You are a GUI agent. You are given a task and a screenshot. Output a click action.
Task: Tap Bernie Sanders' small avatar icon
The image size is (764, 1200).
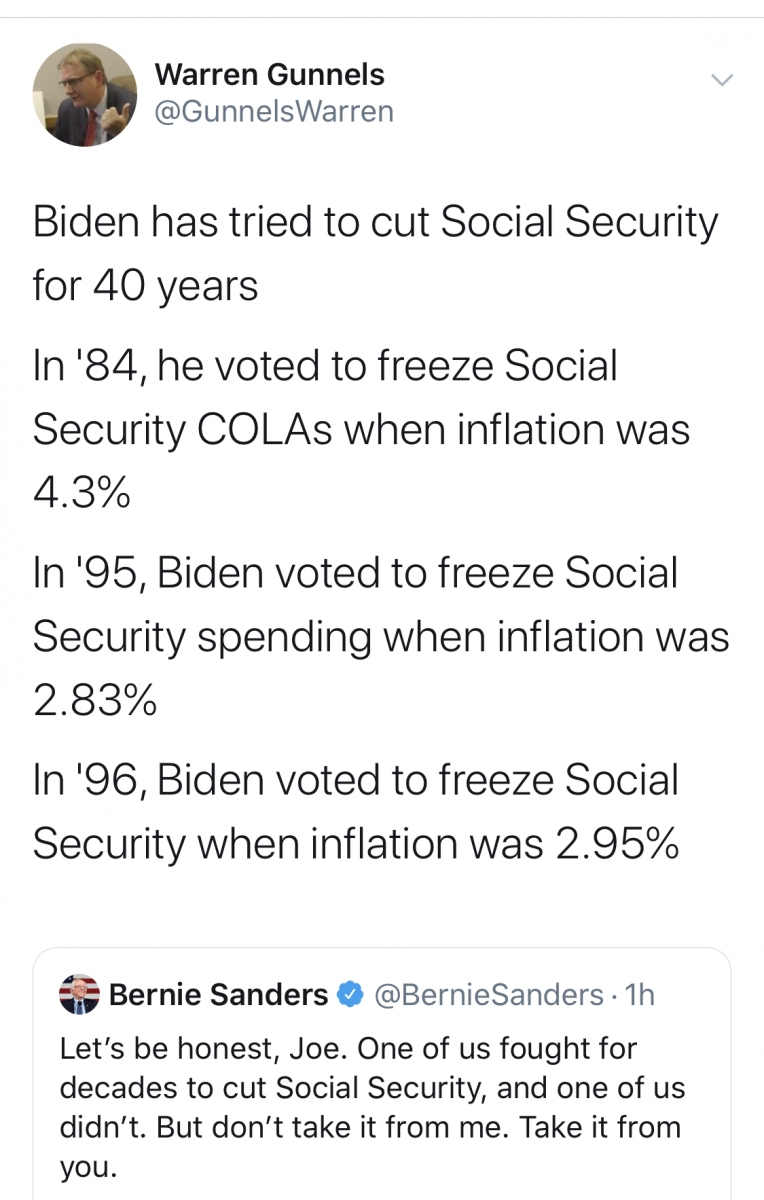80,994
